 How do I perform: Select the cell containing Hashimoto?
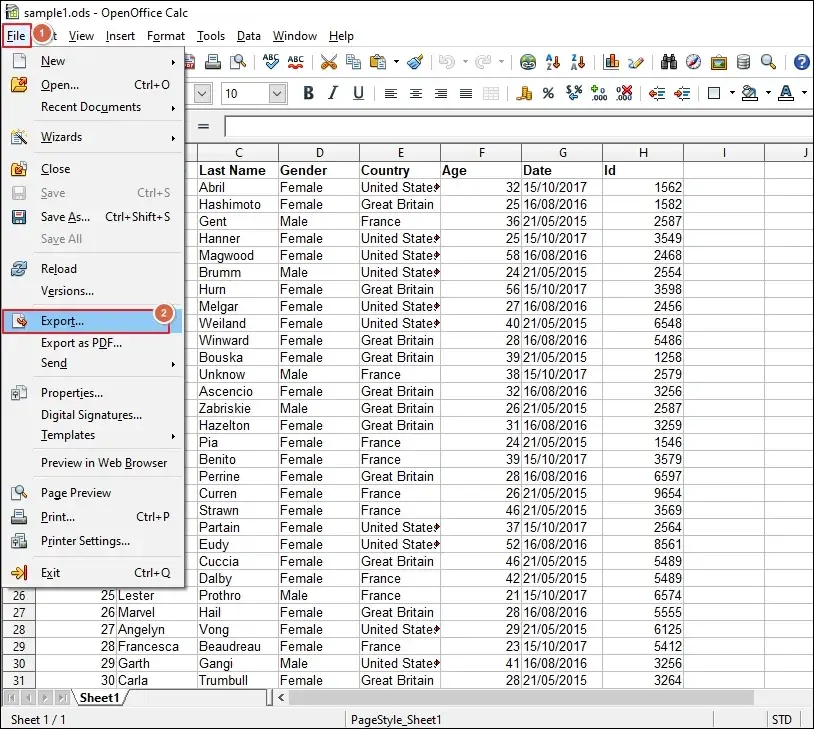click(238, 205)
